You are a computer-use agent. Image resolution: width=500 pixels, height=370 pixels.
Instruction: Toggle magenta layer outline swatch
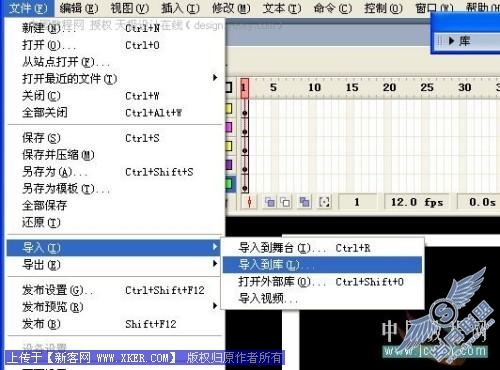pos(229,127)
